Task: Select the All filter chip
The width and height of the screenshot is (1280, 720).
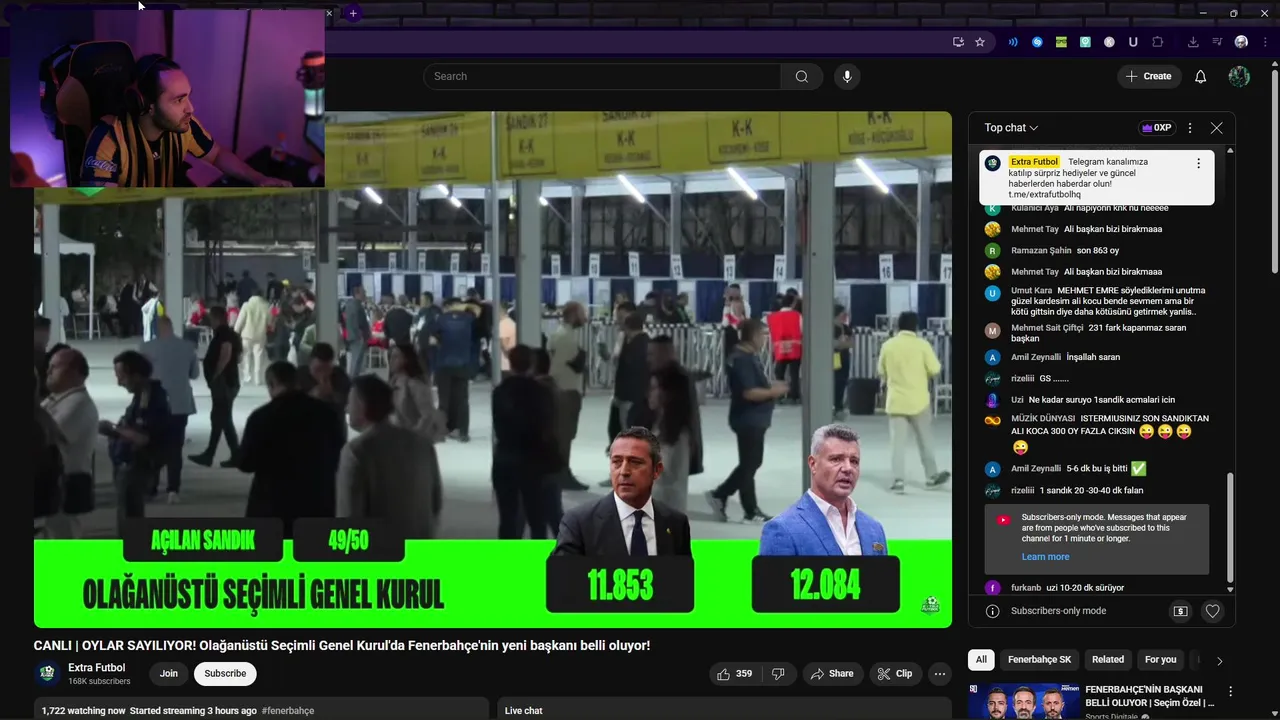Action: [981, 660]
